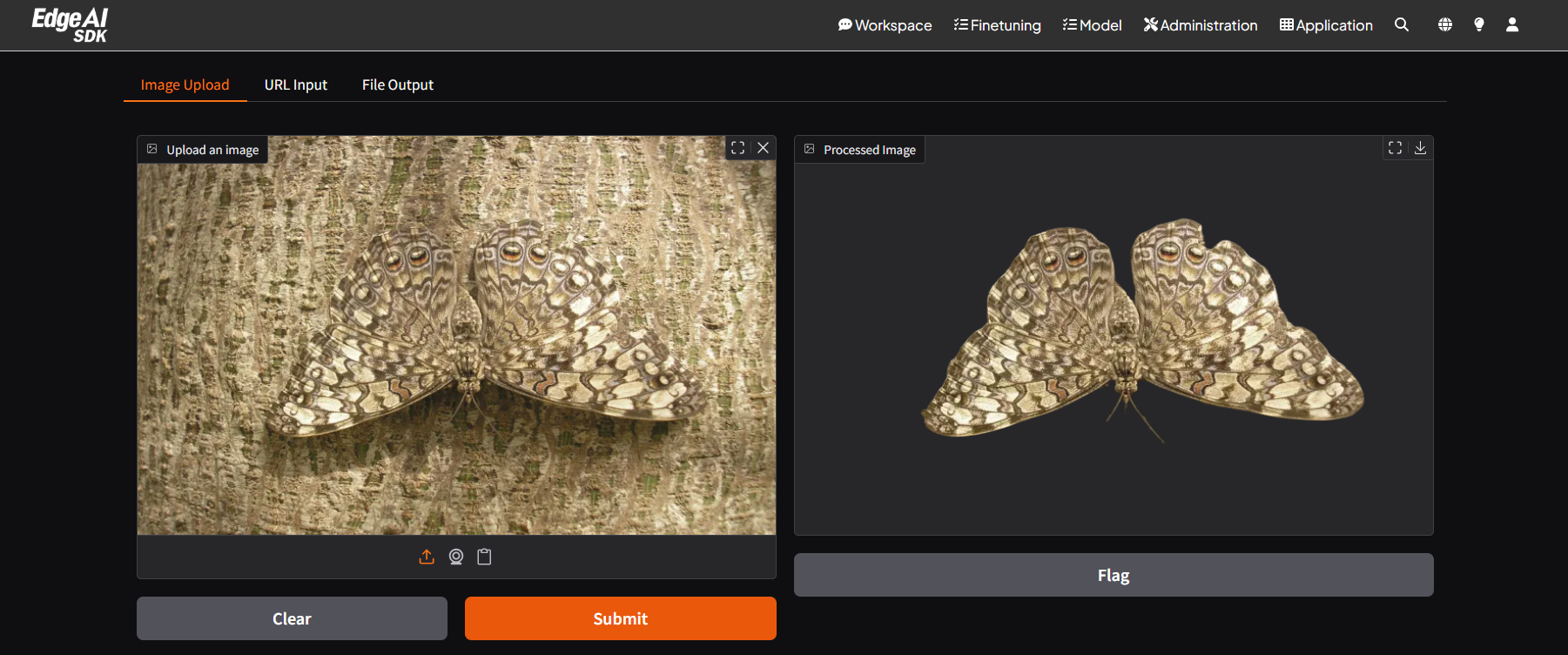This screenshot has height=655, width=1568.
Task: Click the upload file icon below image
Action: (x=427, y=557)
